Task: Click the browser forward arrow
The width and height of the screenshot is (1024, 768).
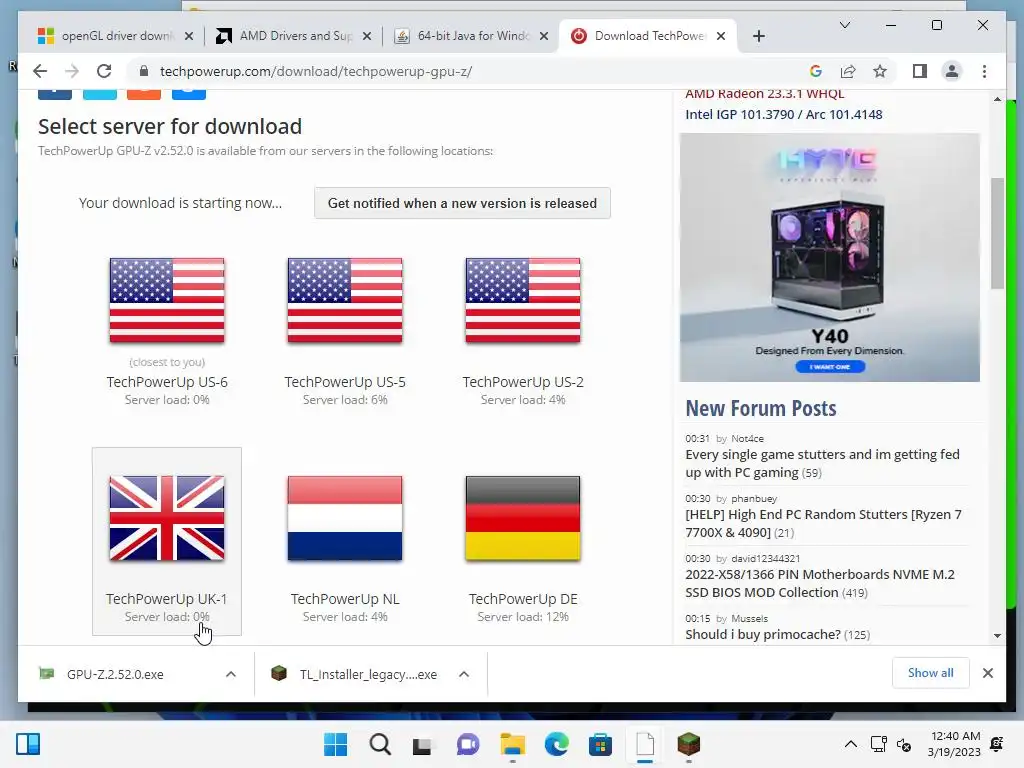Action: [72, 71]
